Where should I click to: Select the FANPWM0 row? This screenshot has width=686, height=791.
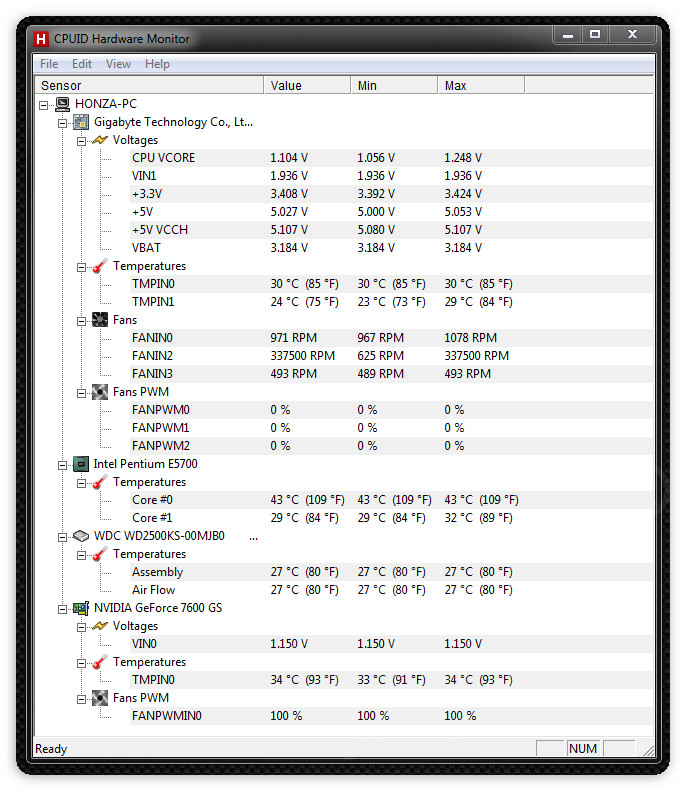391,410
